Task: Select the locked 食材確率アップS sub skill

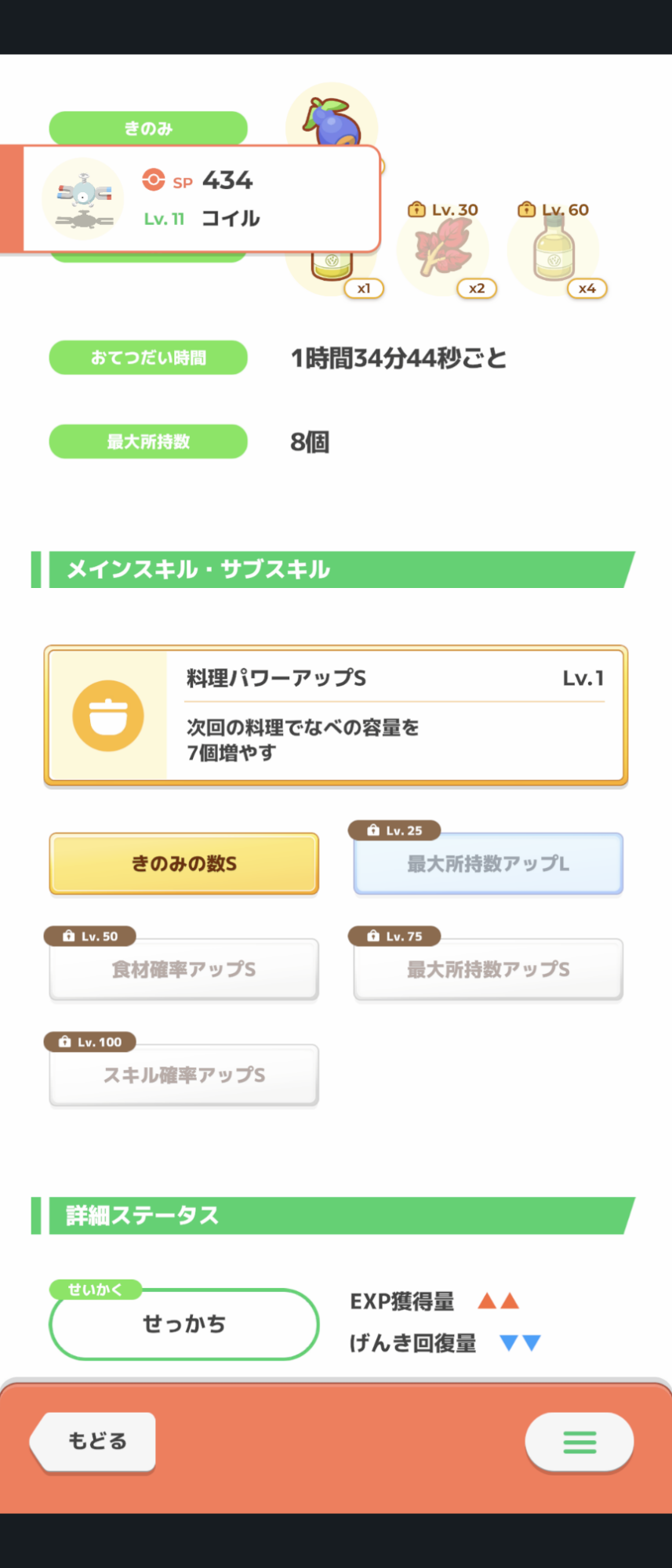Action: (184, 969)
